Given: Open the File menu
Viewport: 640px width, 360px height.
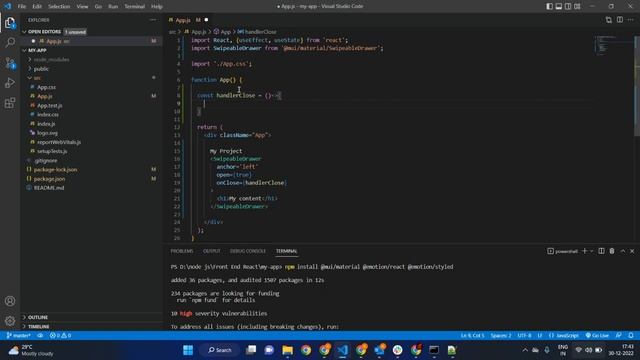Looking at the screenshot, I should pyautogui.click(x=22, y=7).
